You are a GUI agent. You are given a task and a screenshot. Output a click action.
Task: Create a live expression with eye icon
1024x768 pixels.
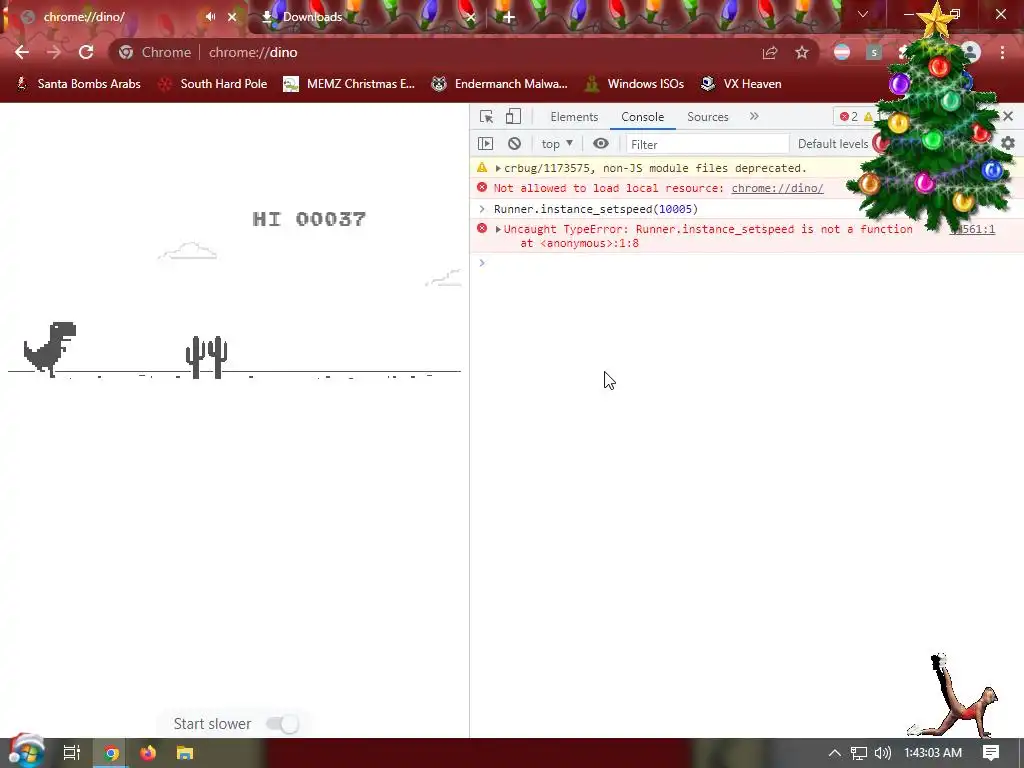coord(601,144)
